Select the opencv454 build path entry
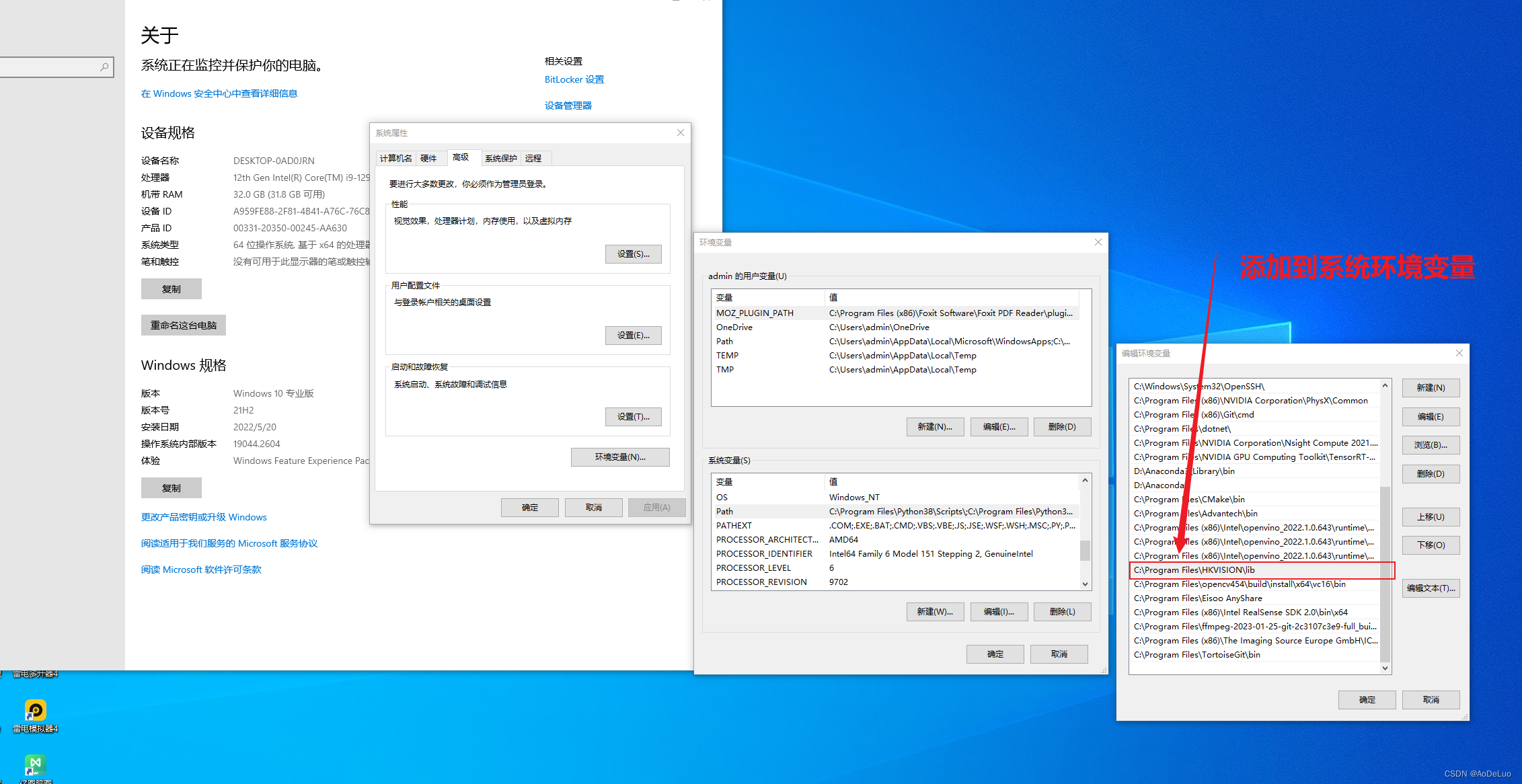 pyautogui.click(x=1255, y=584)
